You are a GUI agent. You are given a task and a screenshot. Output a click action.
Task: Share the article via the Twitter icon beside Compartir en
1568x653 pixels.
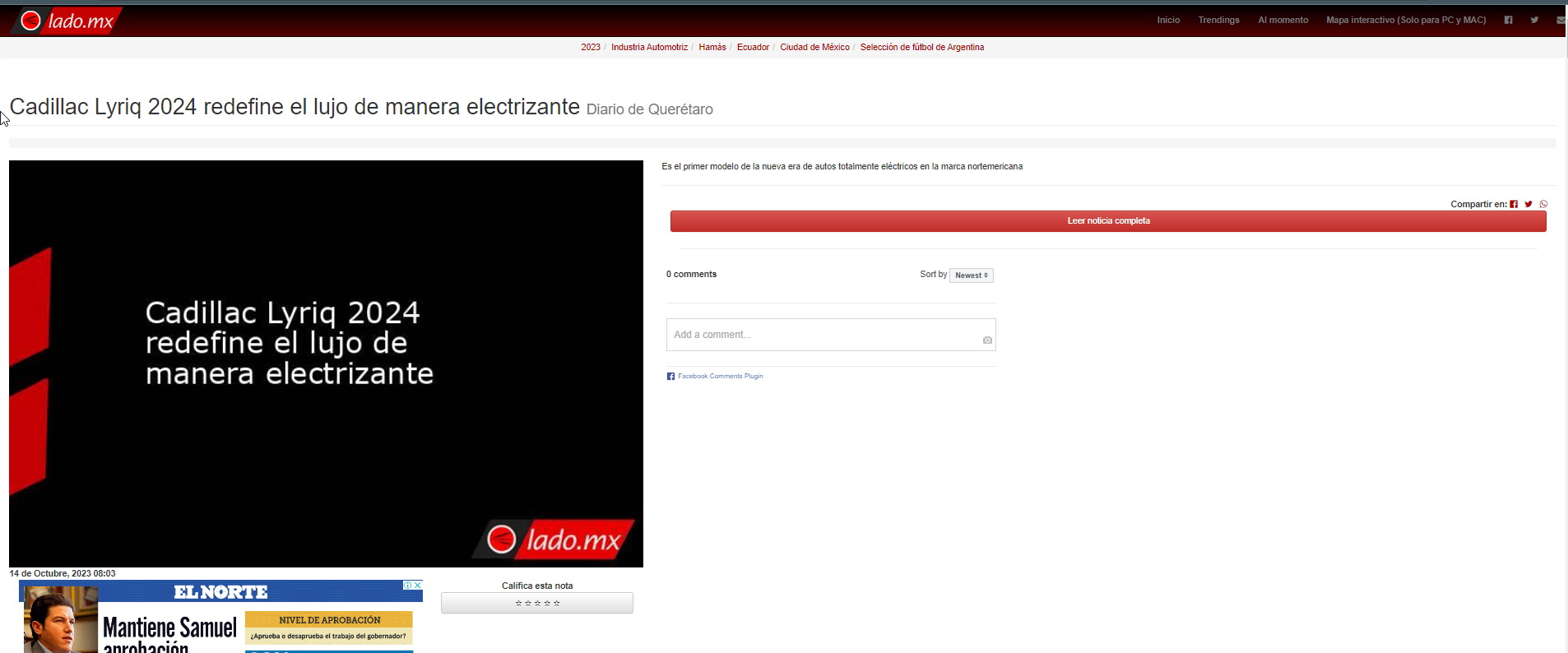tap(1529, 204)
